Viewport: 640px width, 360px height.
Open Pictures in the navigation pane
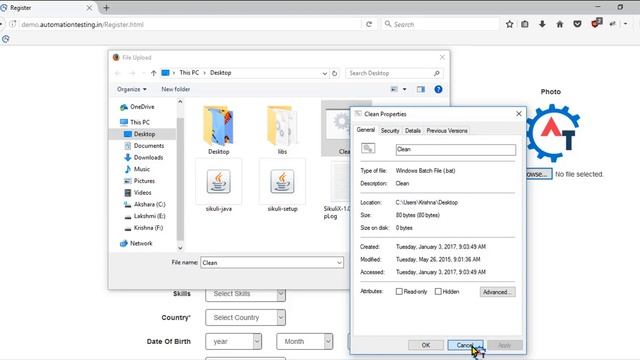pyautogui.click(x=140, y=181)
